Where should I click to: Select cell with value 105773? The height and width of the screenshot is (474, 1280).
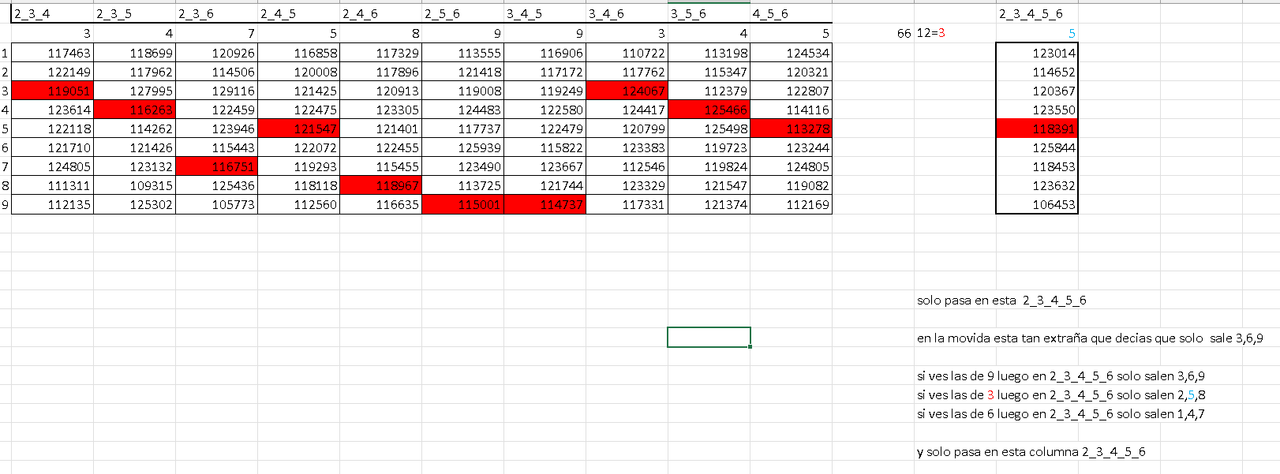pos(217,204)
